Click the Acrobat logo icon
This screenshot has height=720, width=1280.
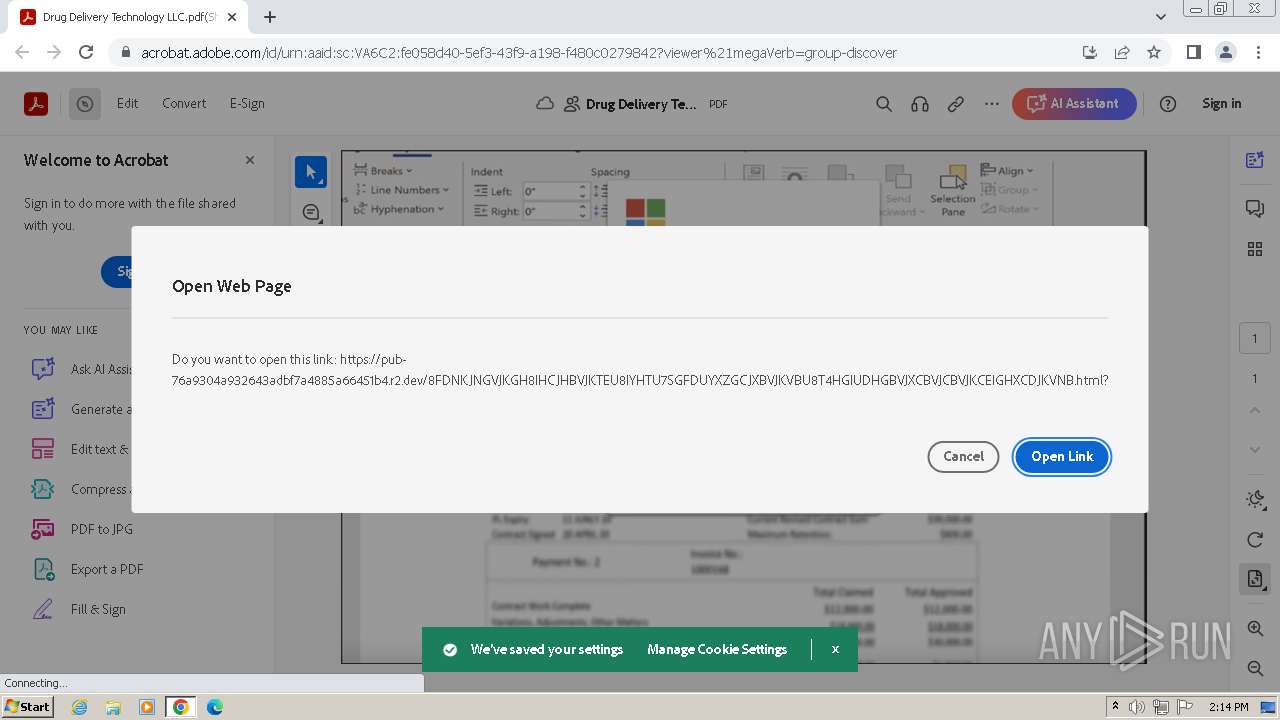click(x=36, y=103)
